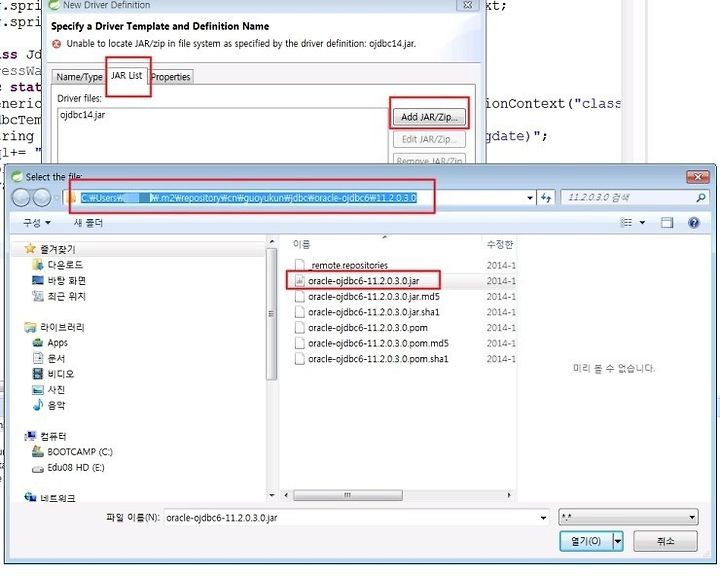720x576 pixels.
Task: Select oracle-ojdbc6-11.2.0.3.0.pom.md5 file
Action: coord(371,343)
